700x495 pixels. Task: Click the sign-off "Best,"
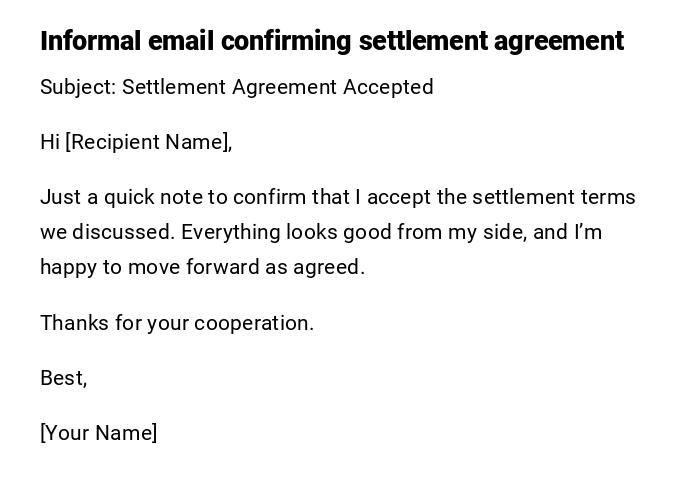tap(63, 378)
